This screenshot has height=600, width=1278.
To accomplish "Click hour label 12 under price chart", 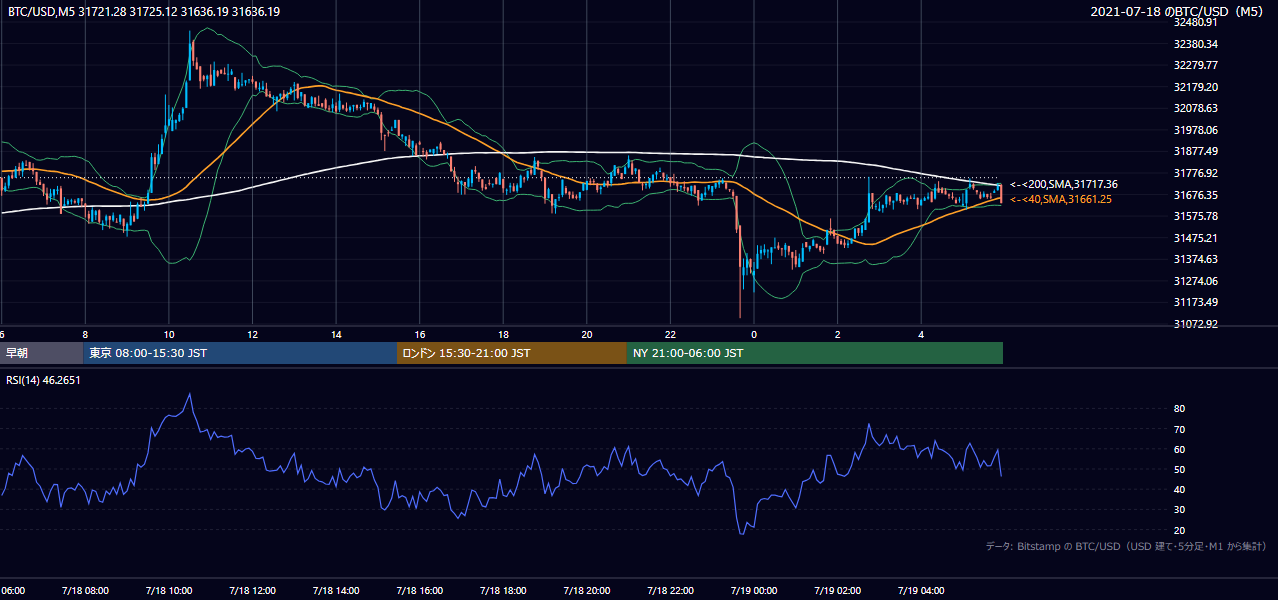I will [253, 334].
